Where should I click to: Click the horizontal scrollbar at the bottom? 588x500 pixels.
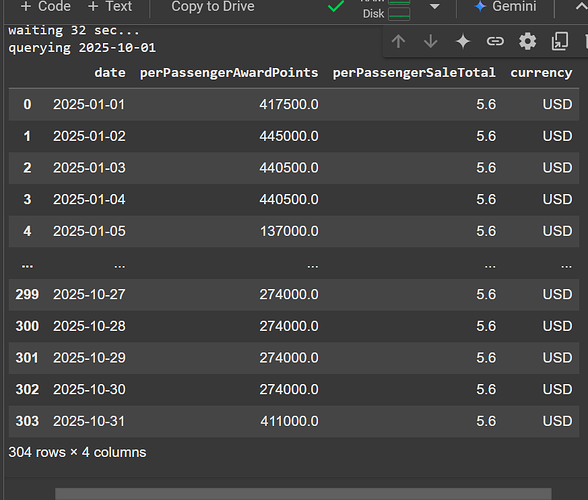click(x=303, y=494)
